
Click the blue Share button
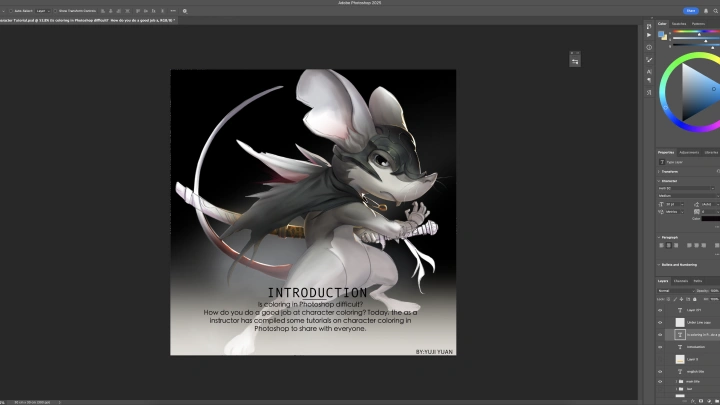click(x=691, y=11)
